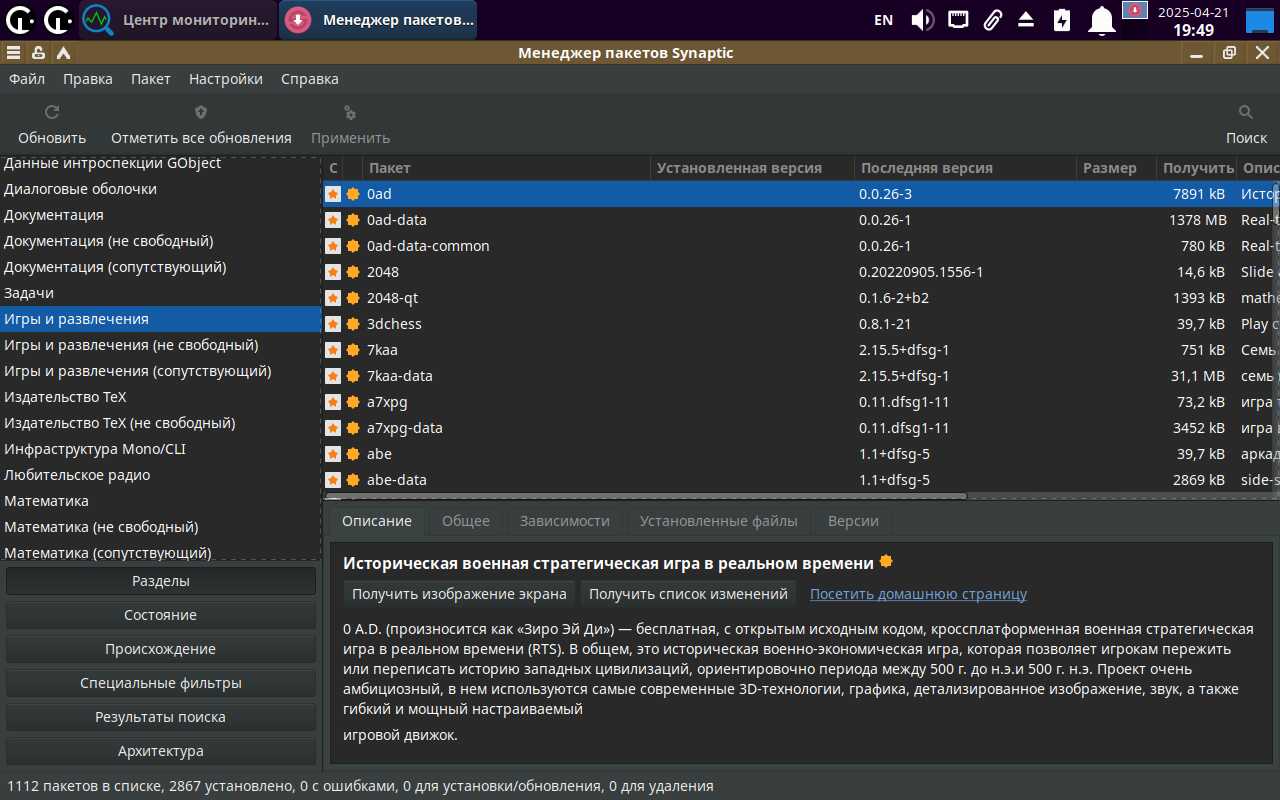Open the volume control in the system tray

point(922,19)
